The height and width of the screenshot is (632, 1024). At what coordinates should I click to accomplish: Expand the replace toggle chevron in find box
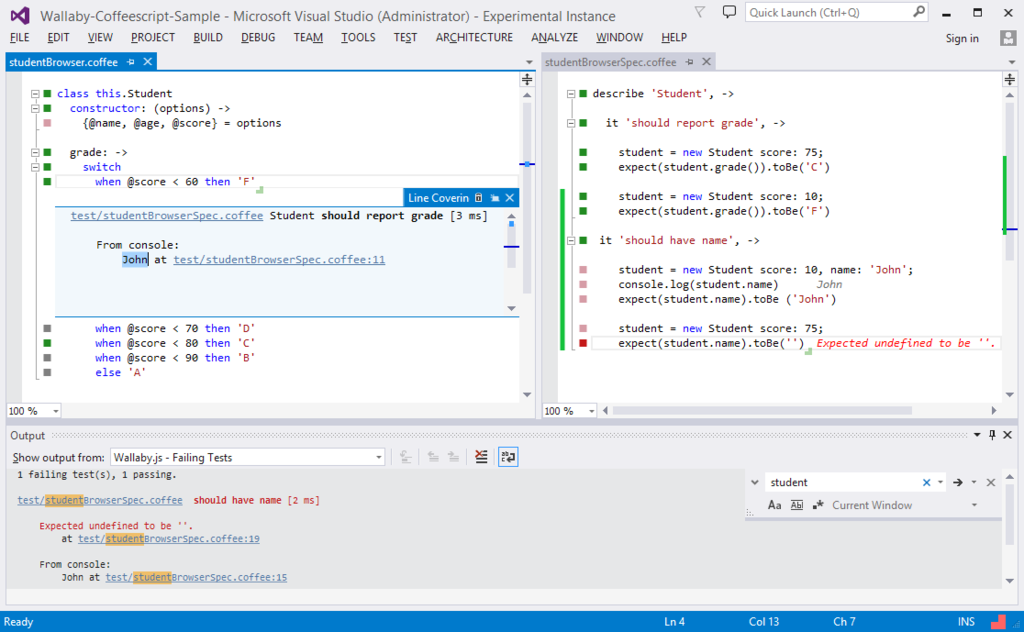pyautogui.click(x=755, y=482)
